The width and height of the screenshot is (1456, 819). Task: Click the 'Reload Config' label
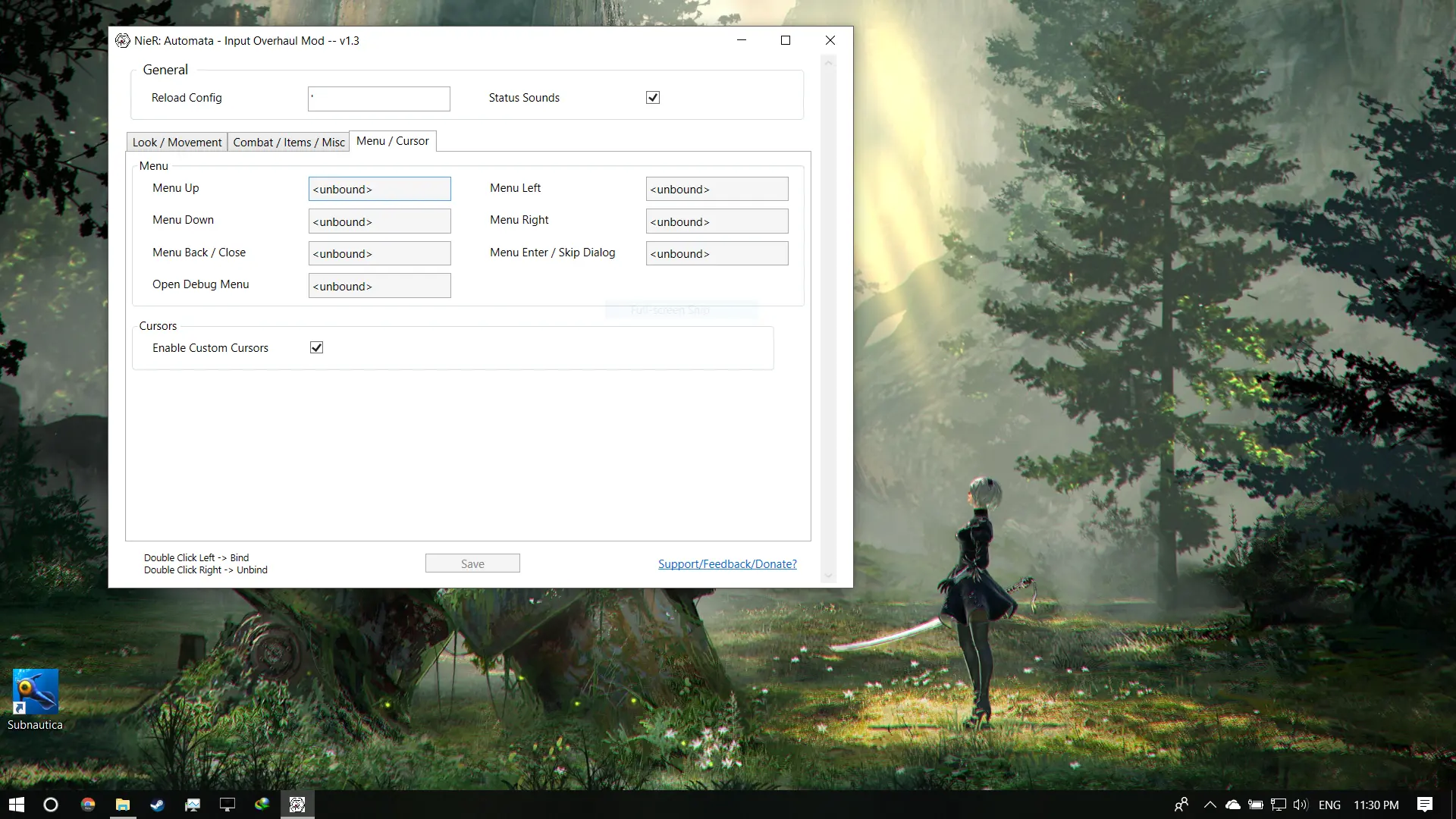(187, 97)
